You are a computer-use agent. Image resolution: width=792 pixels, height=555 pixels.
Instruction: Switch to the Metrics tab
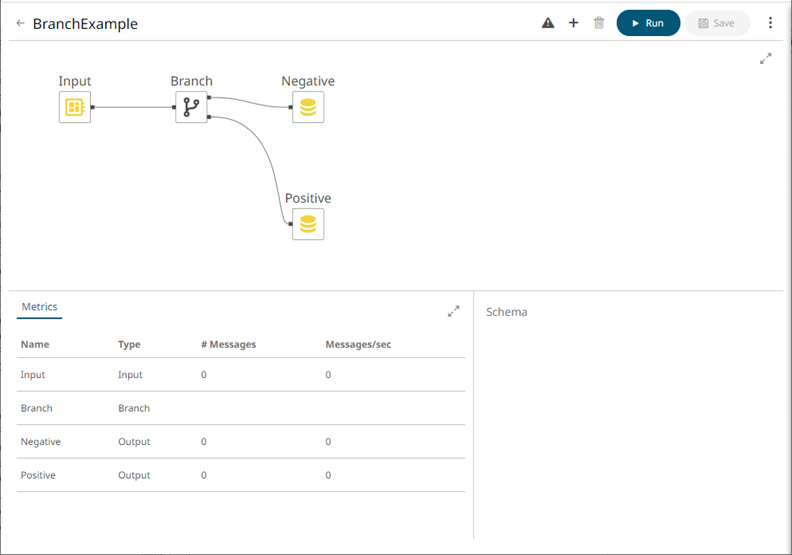pyautogui.click(x=40, y=307)
